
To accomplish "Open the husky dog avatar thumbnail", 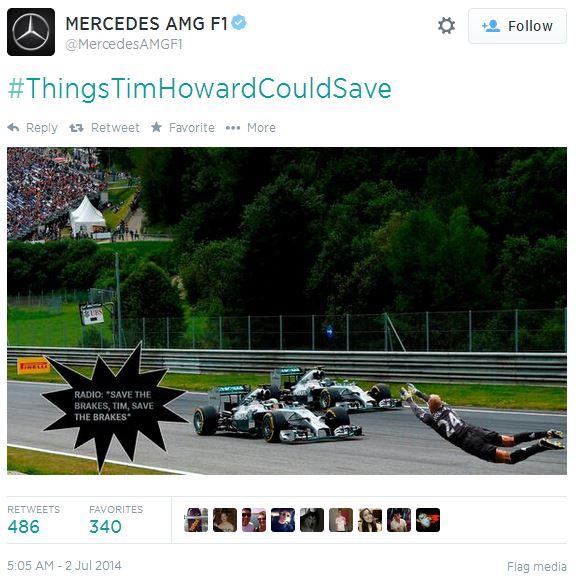I will pos(312,520).
